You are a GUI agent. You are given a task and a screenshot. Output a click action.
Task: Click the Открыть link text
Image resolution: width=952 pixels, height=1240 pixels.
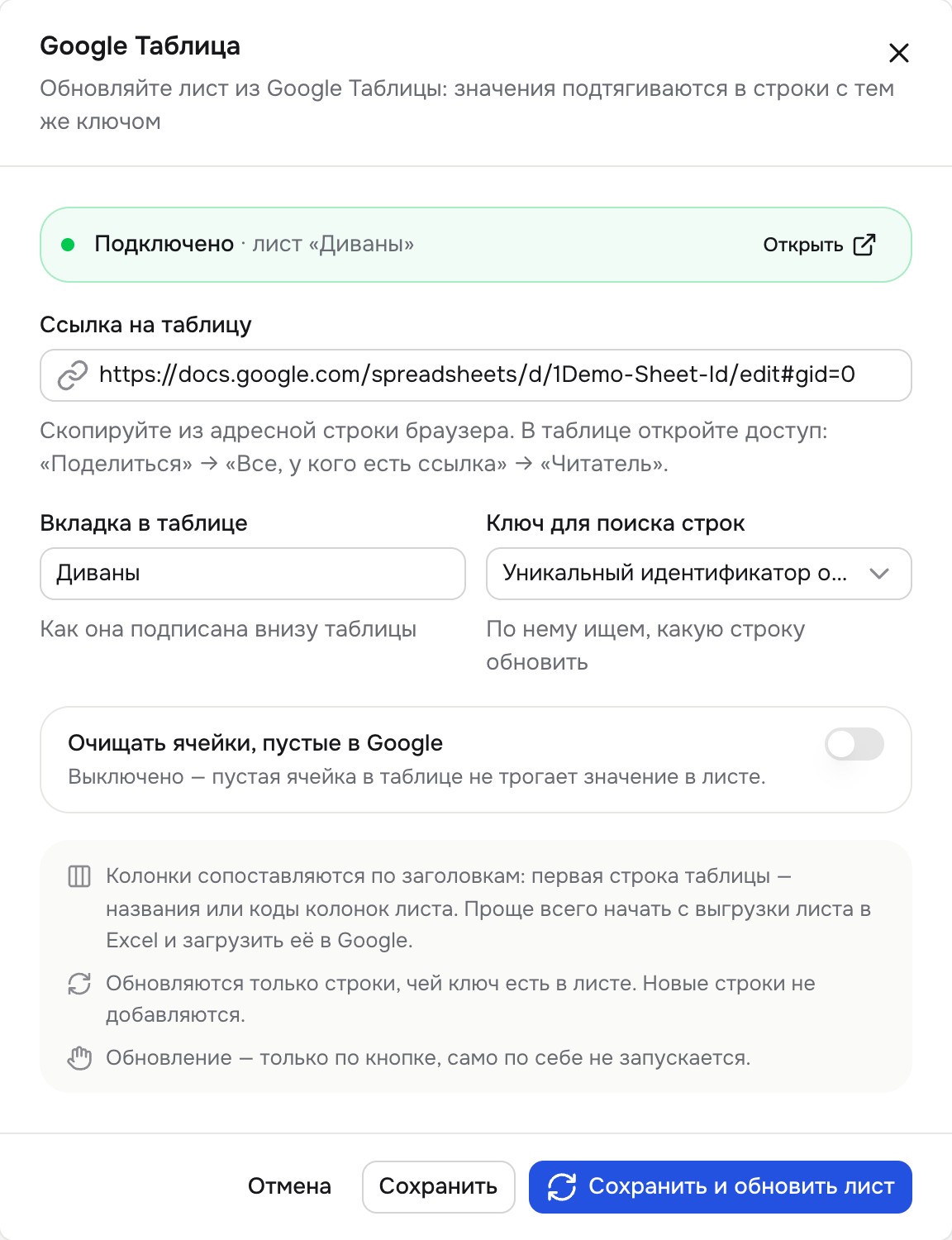(802, 245)
